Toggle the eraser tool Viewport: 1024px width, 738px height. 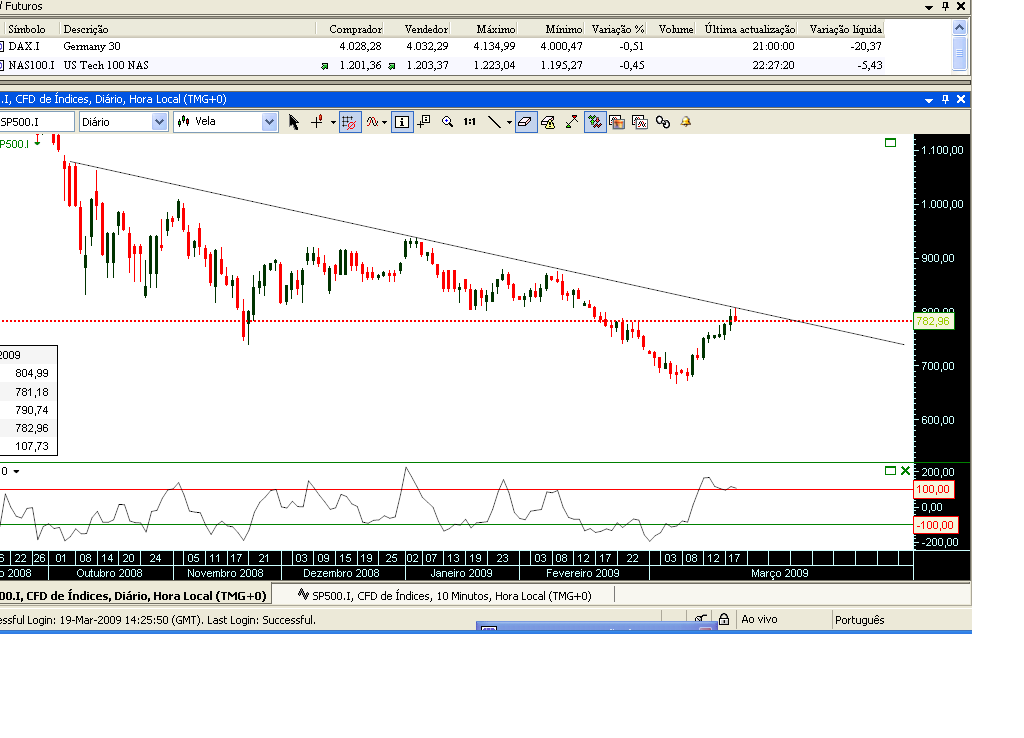click(x=526, y=122)
